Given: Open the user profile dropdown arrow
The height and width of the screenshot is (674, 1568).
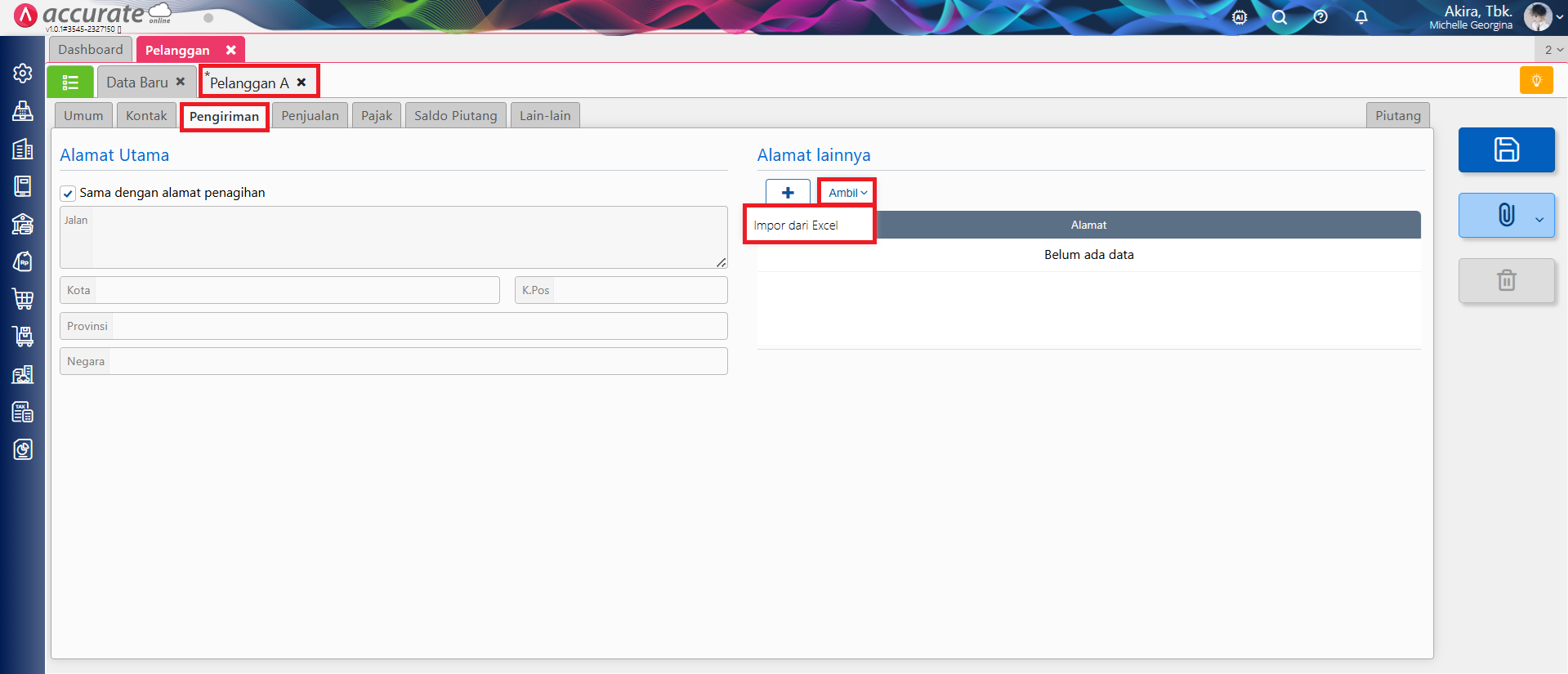Looking at the screenshot, I should pyautogui.click(x=1559, y=17).
